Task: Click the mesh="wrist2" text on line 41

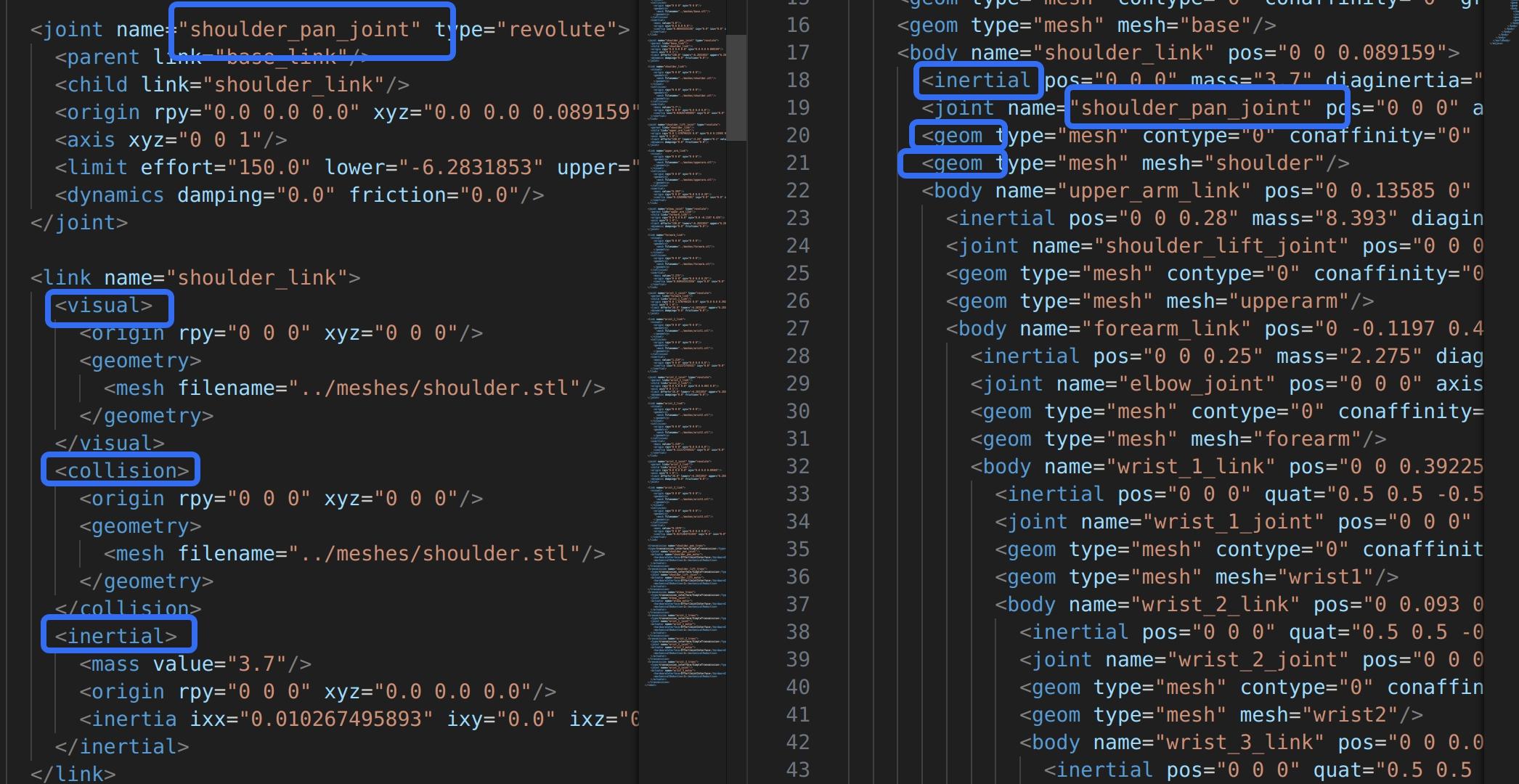Action: coord(1319,715)
